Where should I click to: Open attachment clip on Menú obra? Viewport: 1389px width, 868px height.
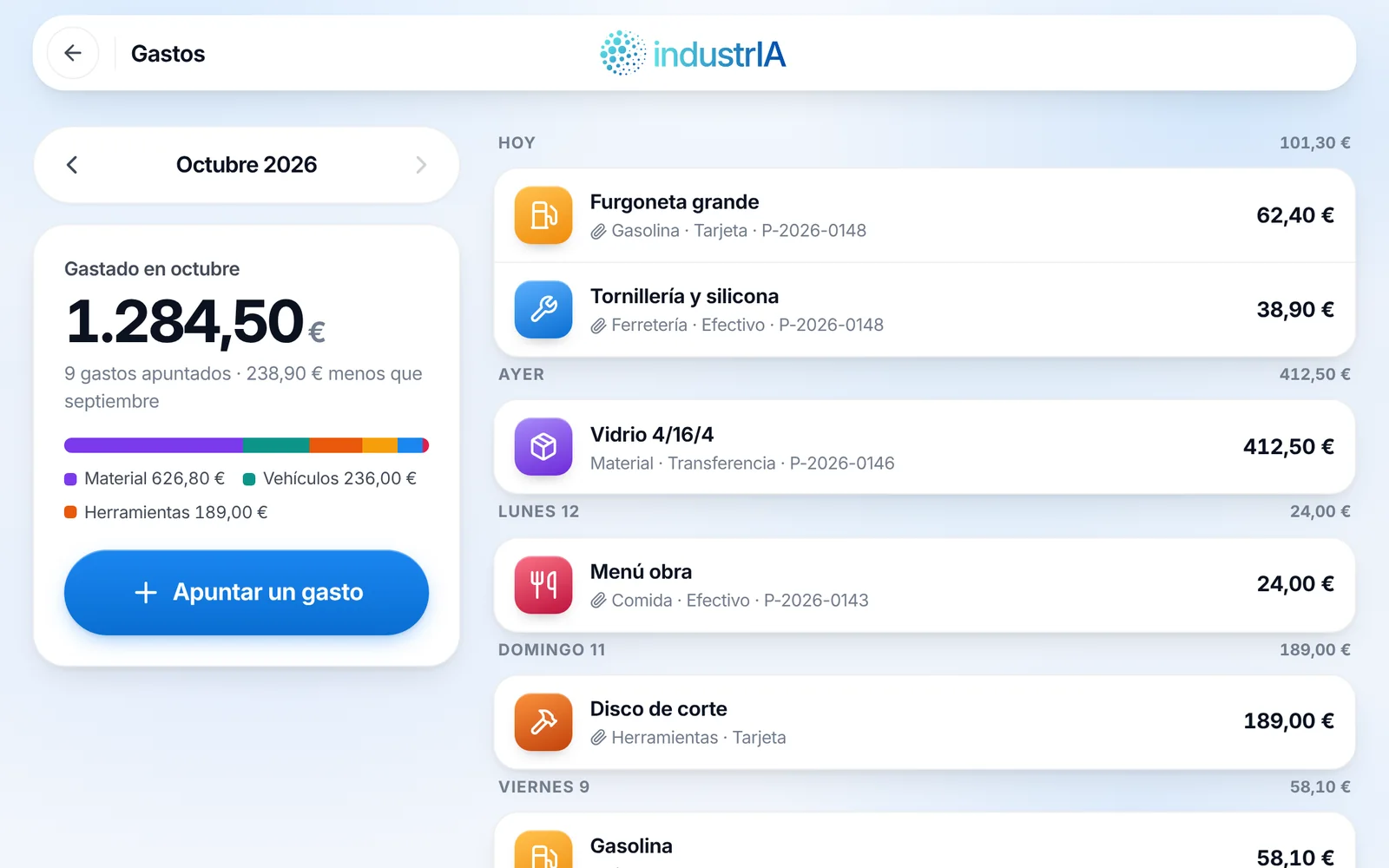click(598, 601)
